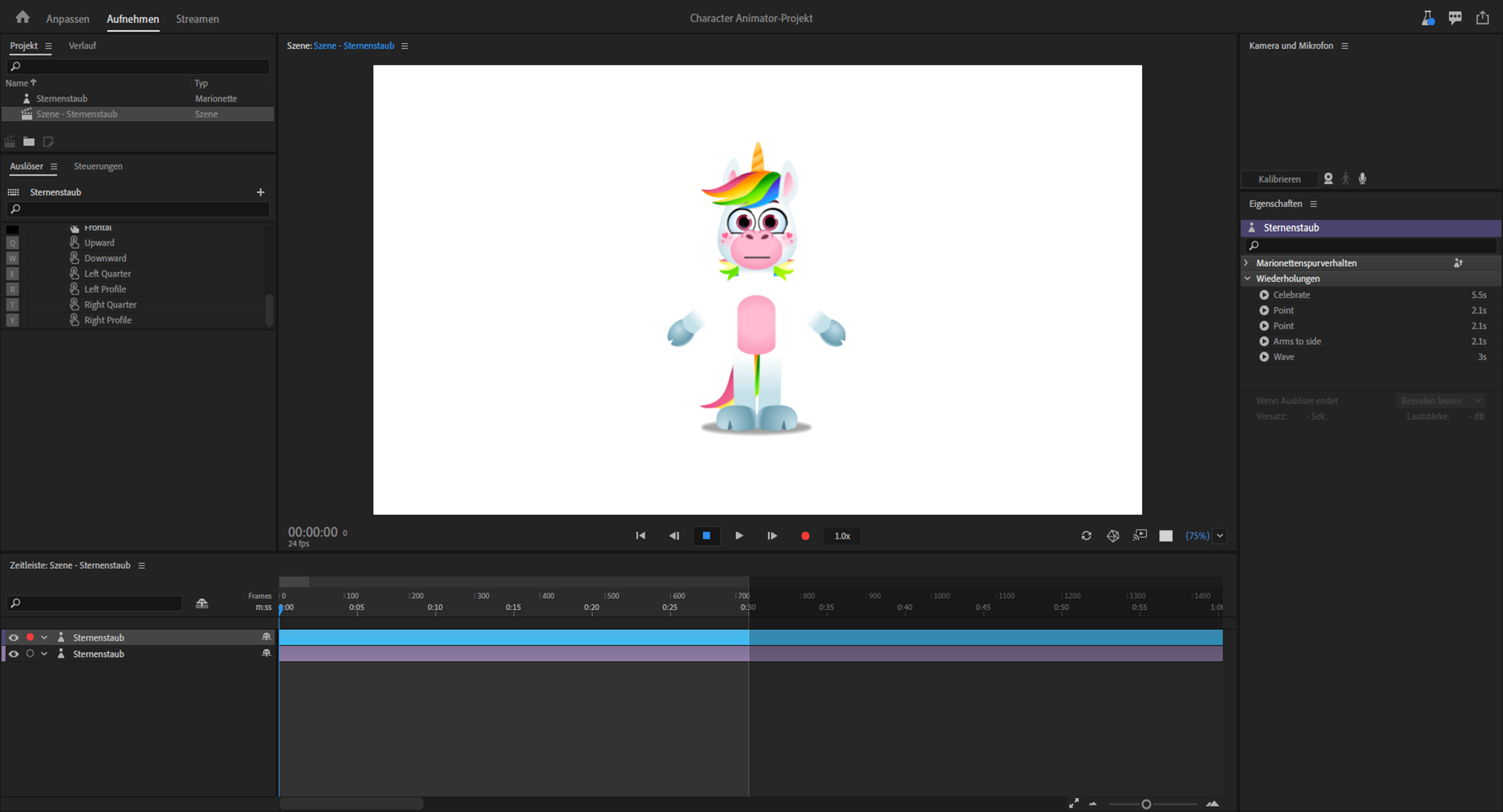
Task: Toggle the webcam face tracking icon
Action: 1328,179
